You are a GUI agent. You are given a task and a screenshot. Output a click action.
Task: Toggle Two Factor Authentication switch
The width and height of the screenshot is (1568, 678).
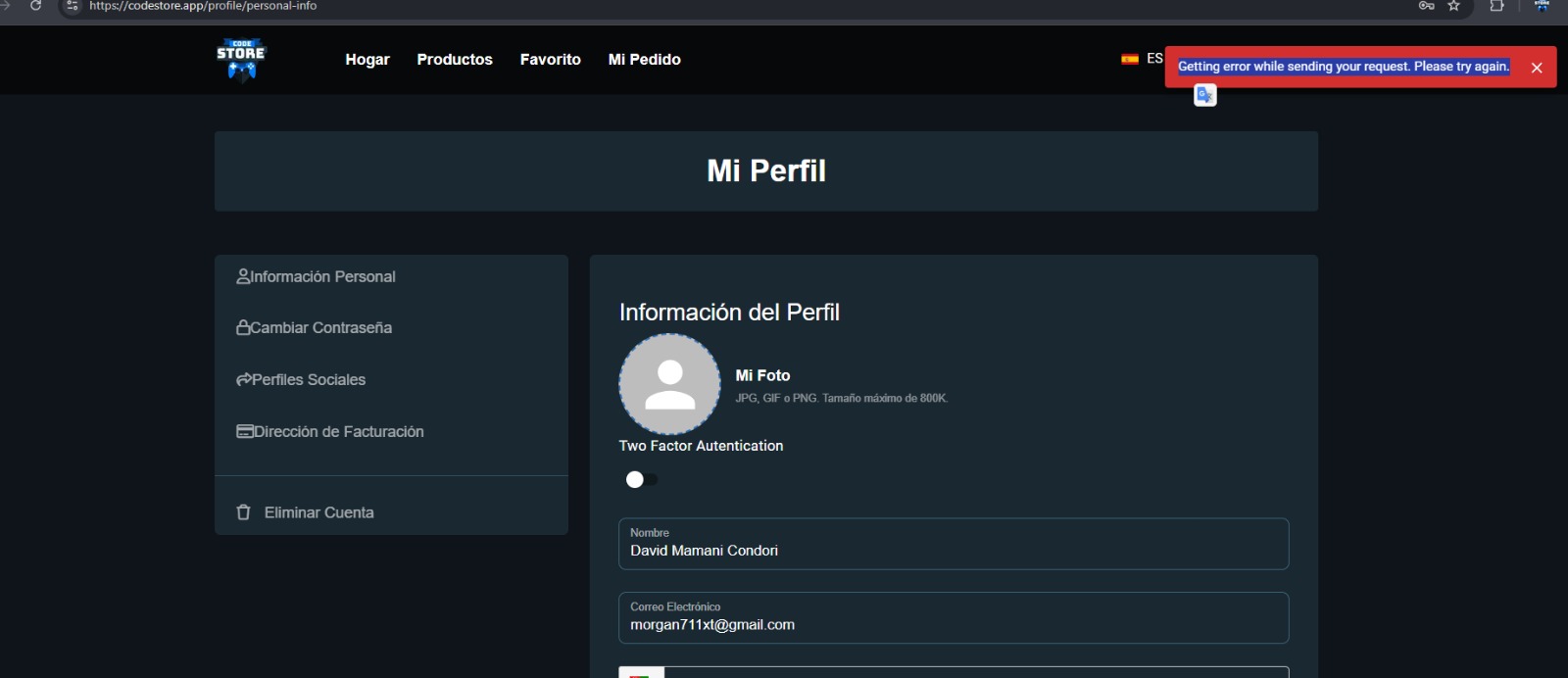click(642, 479)
